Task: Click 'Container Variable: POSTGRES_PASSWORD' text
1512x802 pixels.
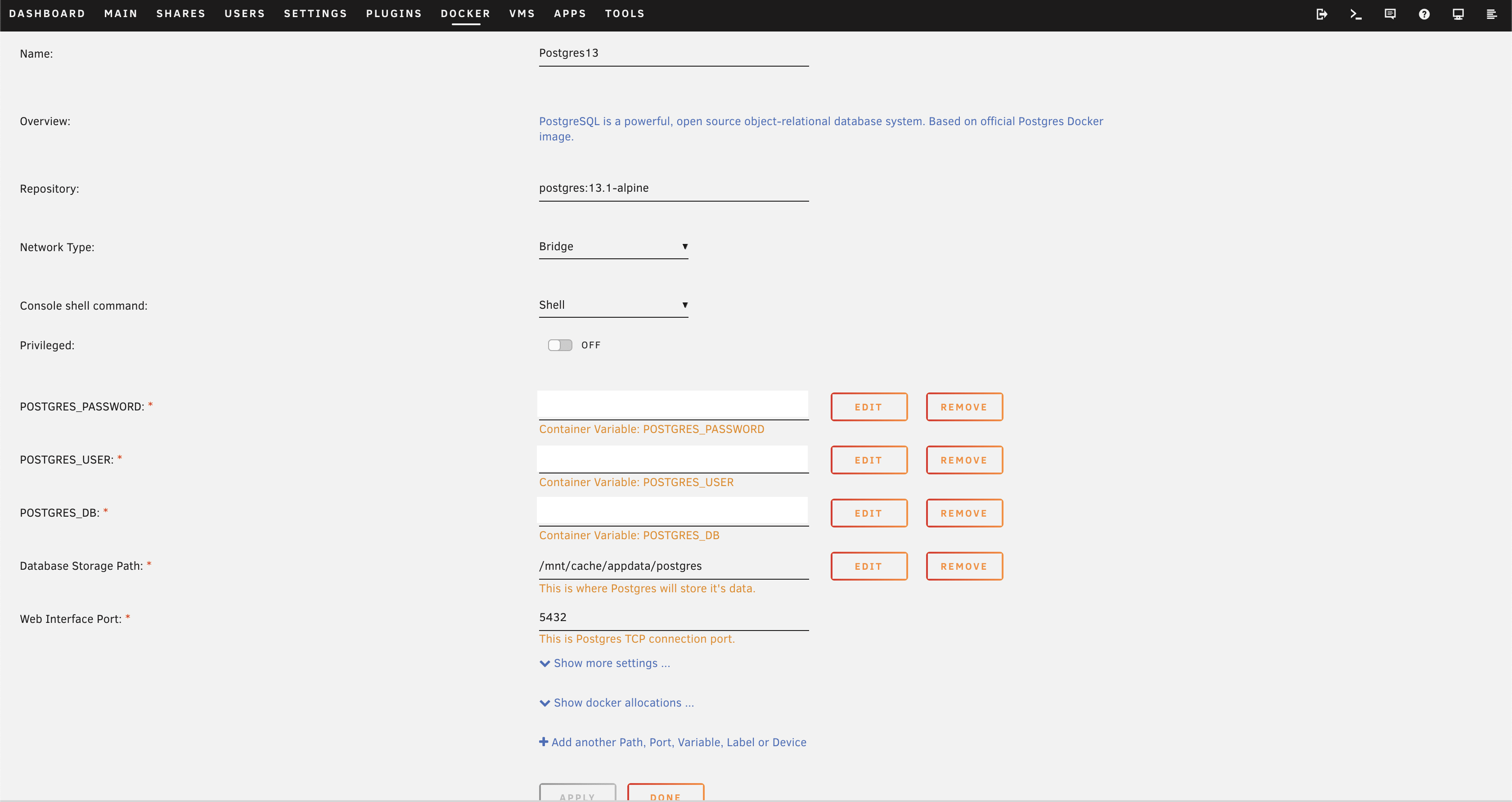Action: coord(652,429)
